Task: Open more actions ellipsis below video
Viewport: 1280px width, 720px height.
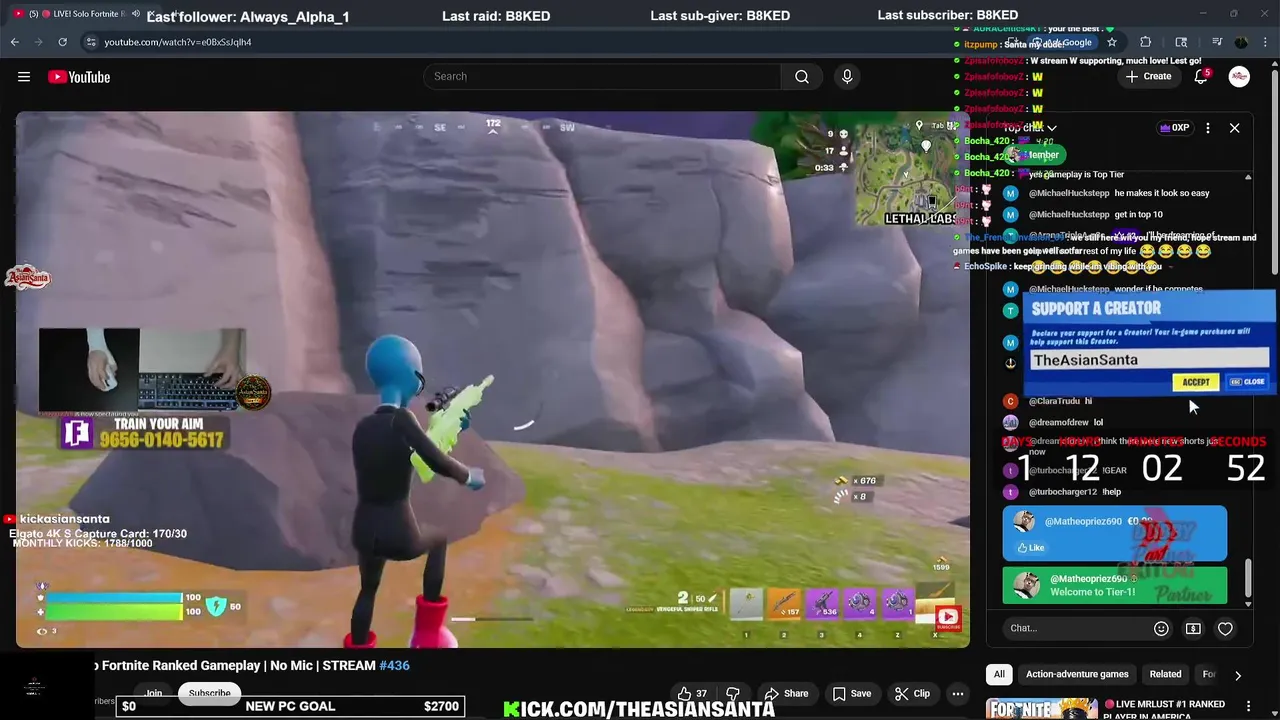Action: click(x=957, y=693)
